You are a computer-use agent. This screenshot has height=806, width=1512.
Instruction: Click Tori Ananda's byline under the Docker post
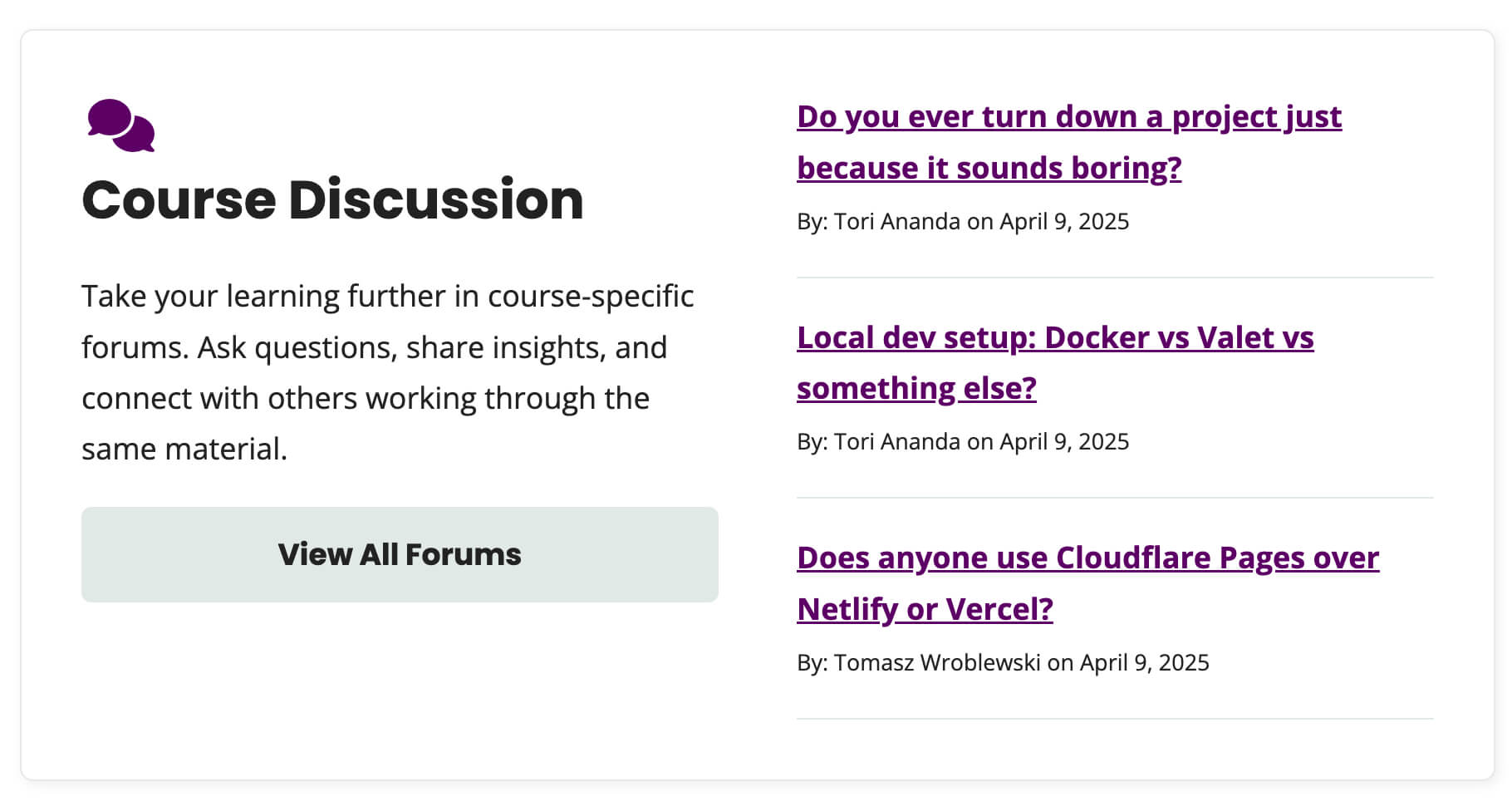point(897,441)
